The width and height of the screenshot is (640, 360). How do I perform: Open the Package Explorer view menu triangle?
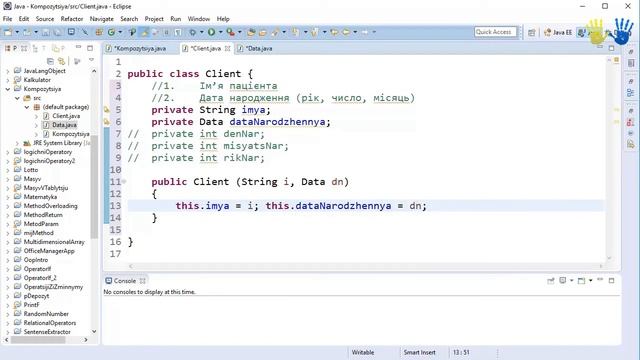pyautogui.click(x=91, y=60)
